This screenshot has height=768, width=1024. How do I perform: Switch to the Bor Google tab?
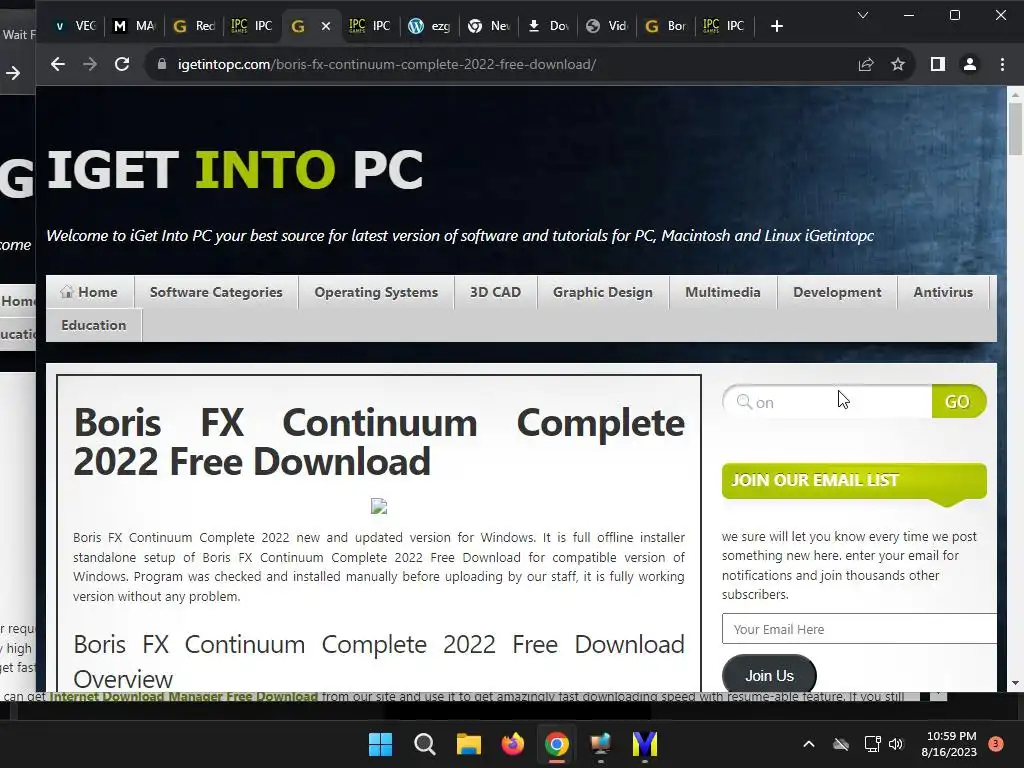point(665,26)
